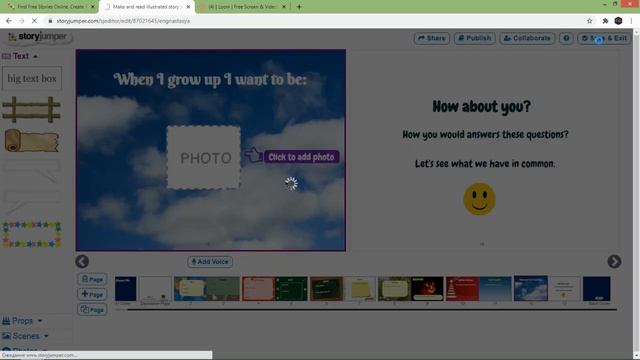Click 'Let's see what we have in common.' text

pos(485,164)
